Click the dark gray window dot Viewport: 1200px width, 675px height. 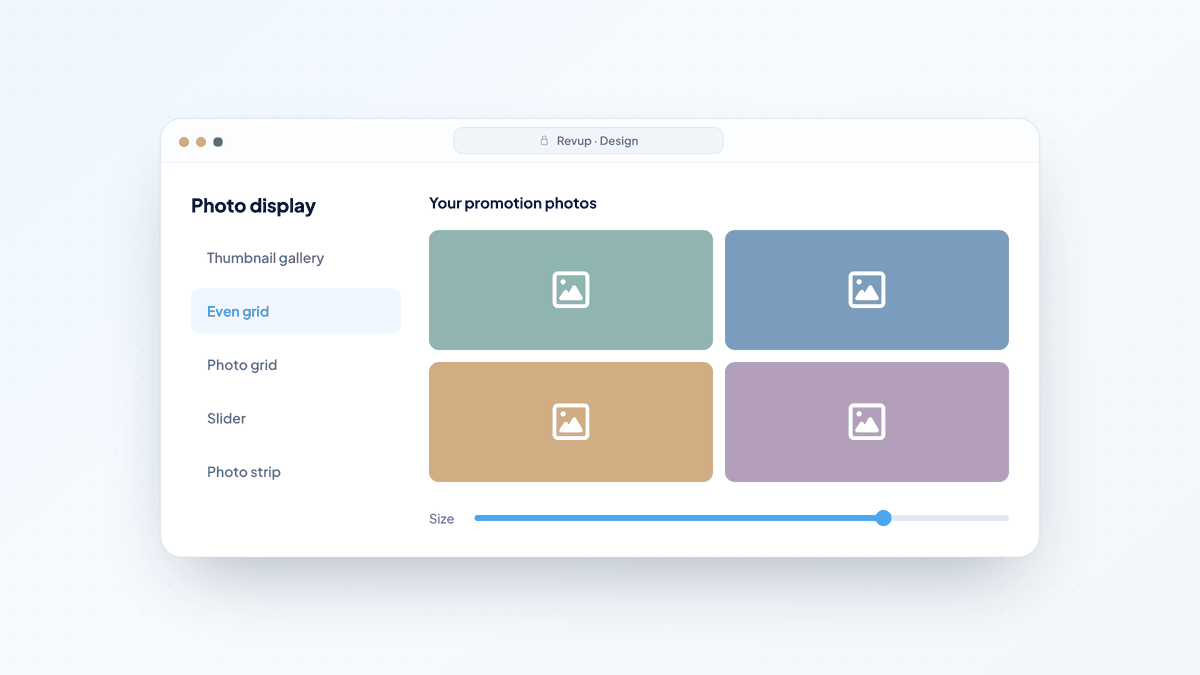point(218,142)
